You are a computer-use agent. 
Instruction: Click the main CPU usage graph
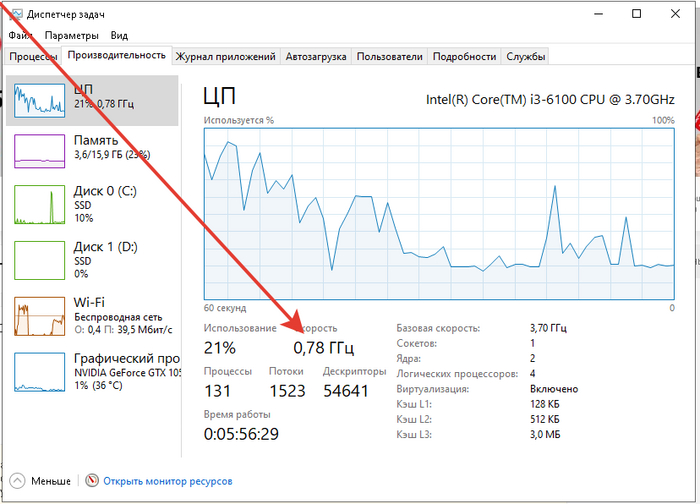pyautogui.click(x=439, y=214)
